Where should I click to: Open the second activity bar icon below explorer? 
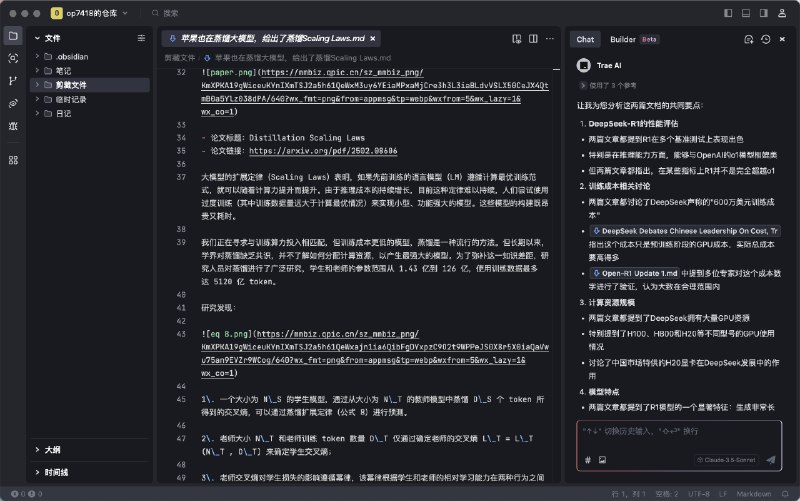pos(13,58)
